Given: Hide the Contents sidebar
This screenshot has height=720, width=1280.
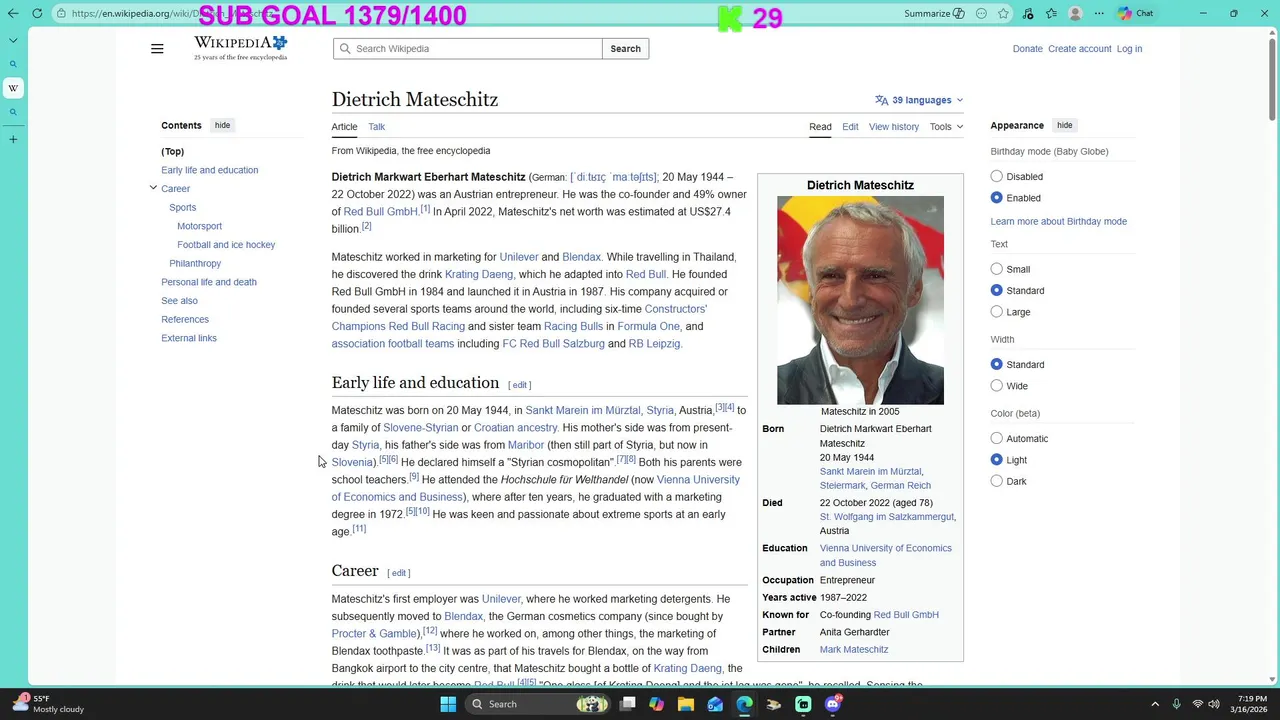Looking at the screenshot, I should pos(222,125).
